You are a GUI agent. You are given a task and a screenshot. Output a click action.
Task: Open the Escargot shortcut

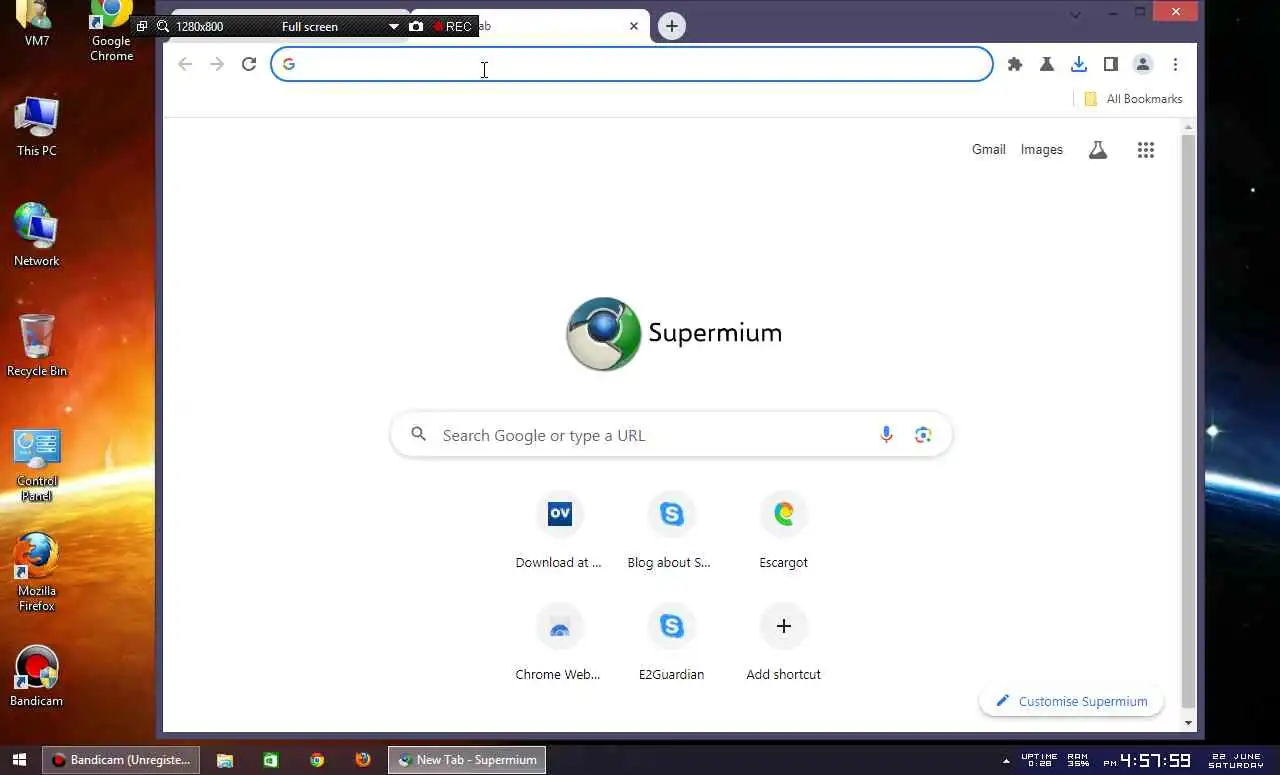point(783,531)
